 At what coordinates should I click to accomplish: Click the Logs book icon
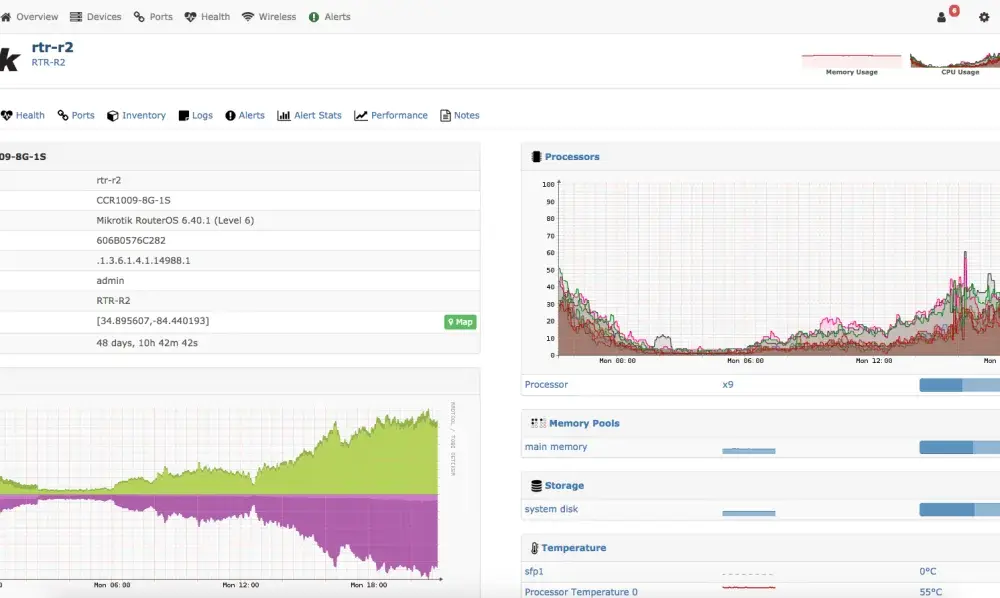coord(184,115)
